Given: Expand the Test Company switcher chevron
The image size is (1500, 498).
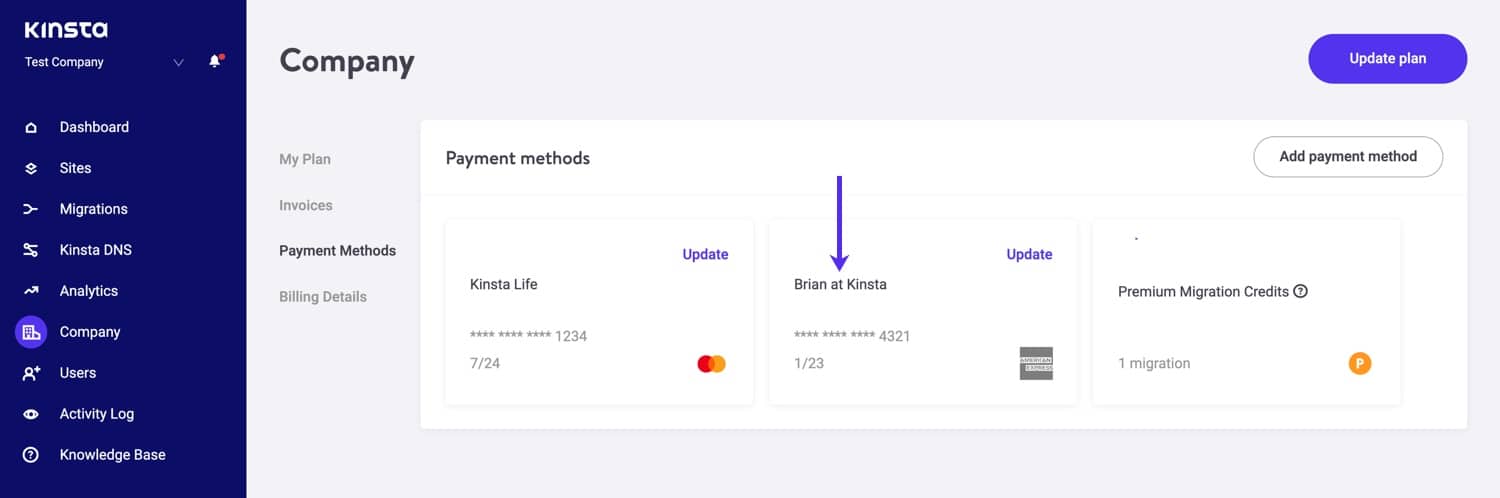Looking at the screenshot, I should point(178,62).
